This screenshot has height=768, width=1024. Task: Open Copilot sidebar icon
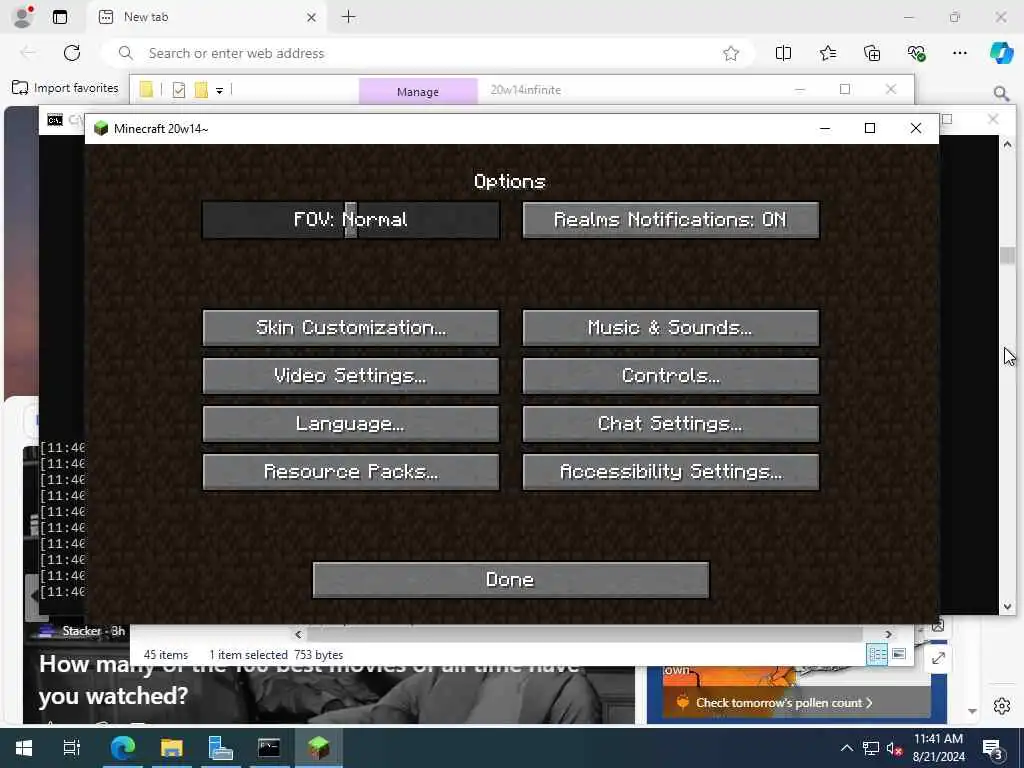point(1001,53)
